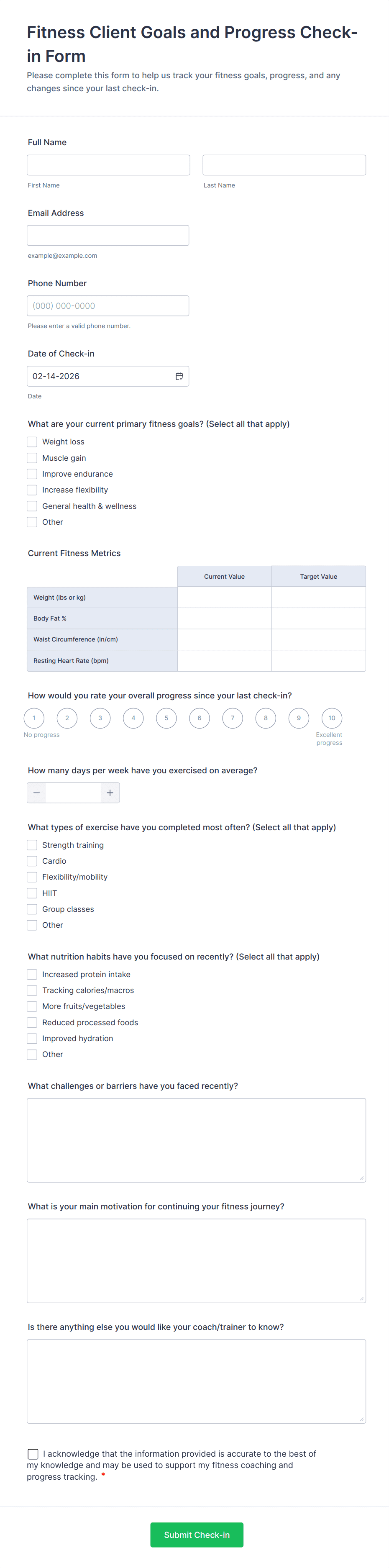Check the accuracy acknowledgment checkbox
The width and height of the screenshot is (389, 1568).
(x=33, y=1454)
